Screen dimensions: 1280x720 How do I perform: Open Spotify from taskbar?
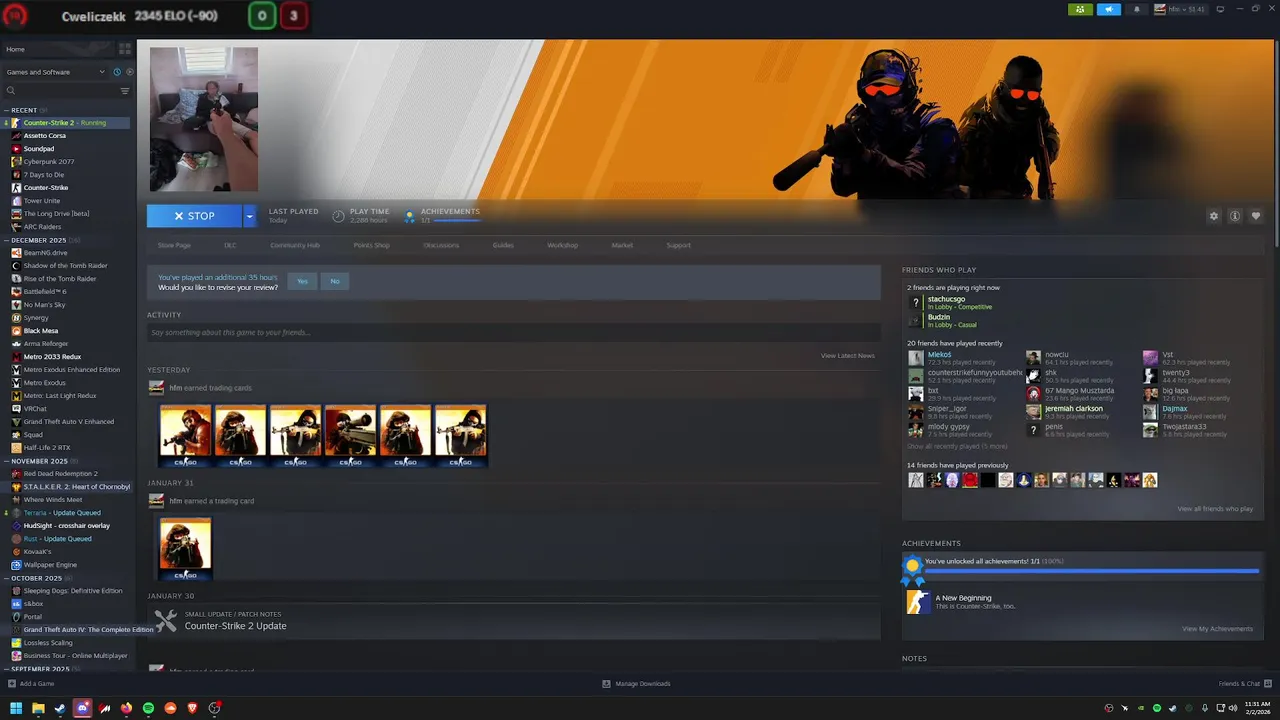pyautogui.click(x=148, y=708)
